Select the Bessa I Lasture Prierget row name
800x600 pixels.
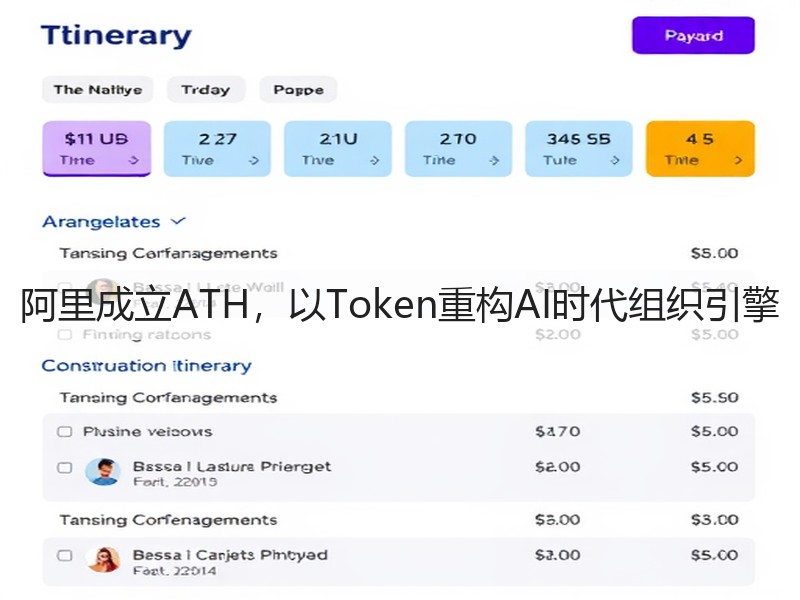tap(232, 466)
